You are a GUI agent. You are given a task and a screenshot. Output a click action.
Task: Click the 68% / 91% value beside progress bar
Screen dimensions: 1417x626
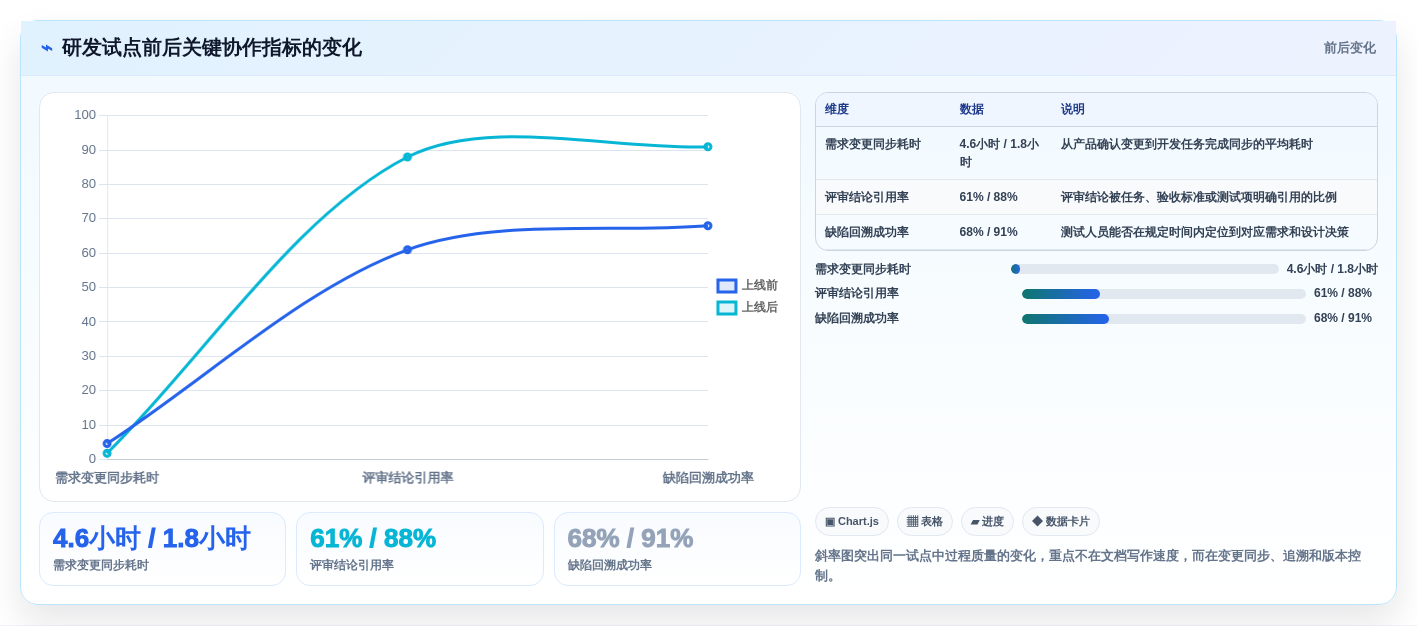(1343, 319)
